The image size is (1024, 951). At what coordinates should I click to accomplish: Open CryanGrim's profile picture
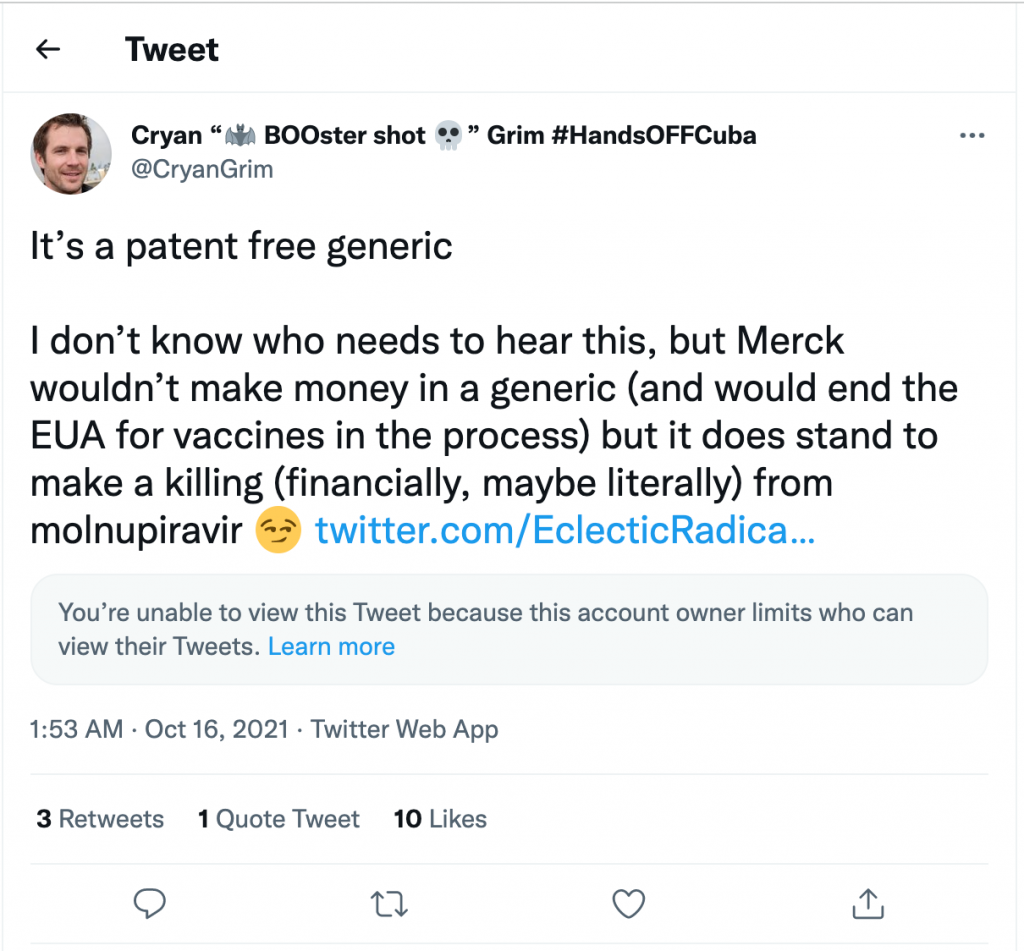(x=72, y=153)
